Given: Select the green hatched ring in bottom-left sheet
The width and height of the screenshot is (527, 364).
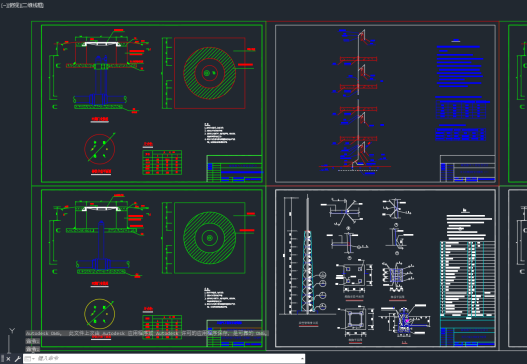Looking at the screenshot, I should (x=209, y=238).
